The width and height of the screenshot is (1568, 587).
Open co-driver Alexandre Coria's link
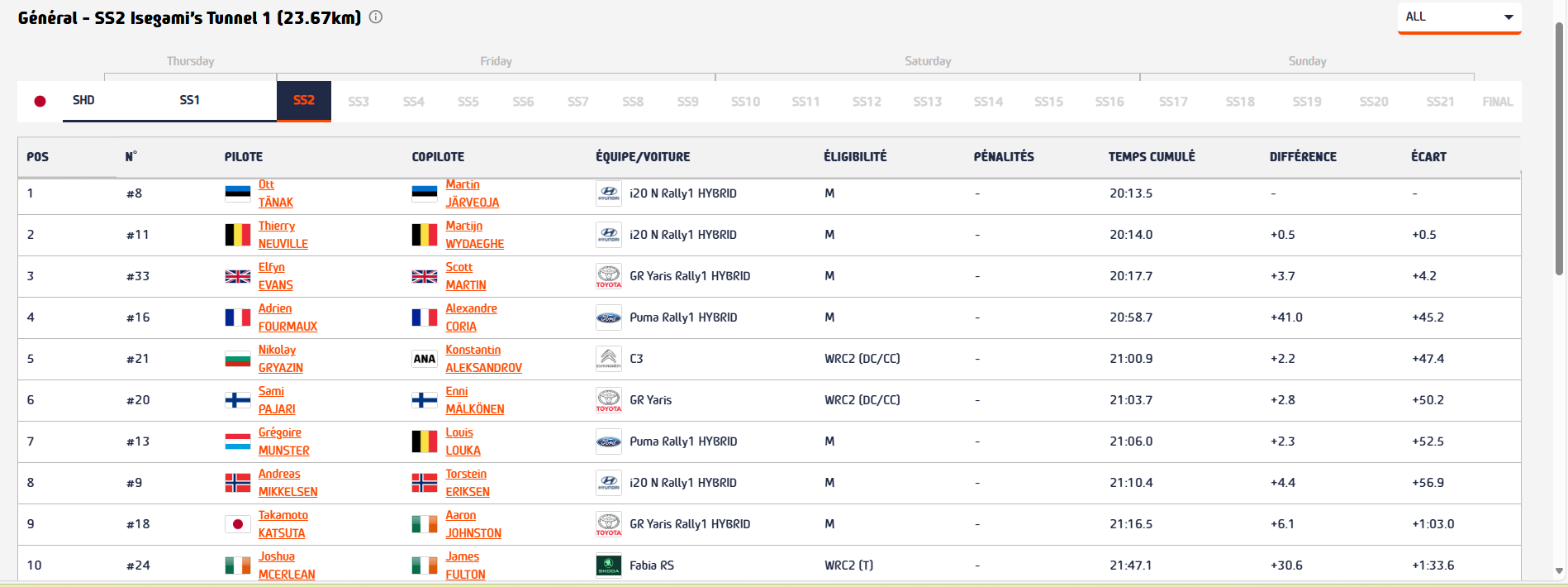tap(472, 317)
